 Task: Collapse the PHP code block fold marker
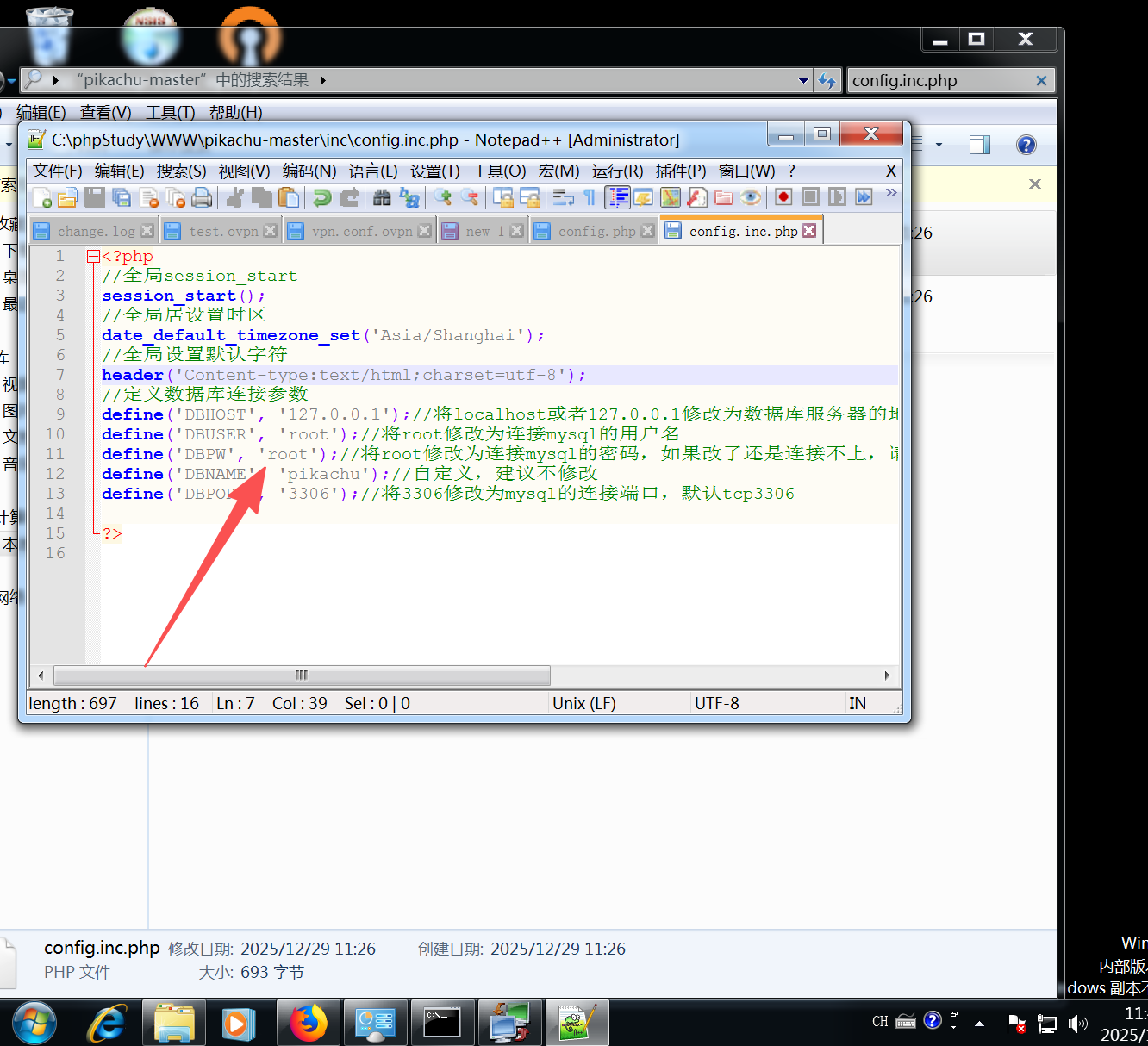[93, 256]
